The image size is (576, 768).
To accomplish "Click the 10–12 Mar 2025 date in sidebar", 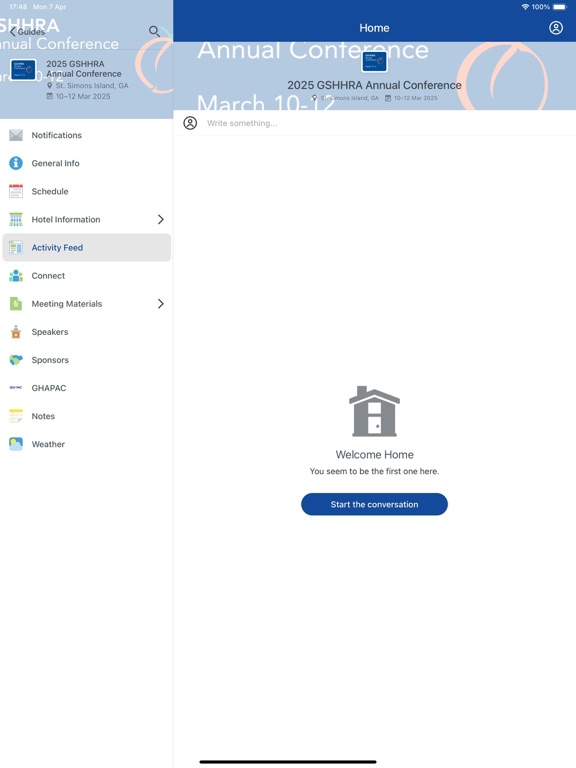I will 83,96.
